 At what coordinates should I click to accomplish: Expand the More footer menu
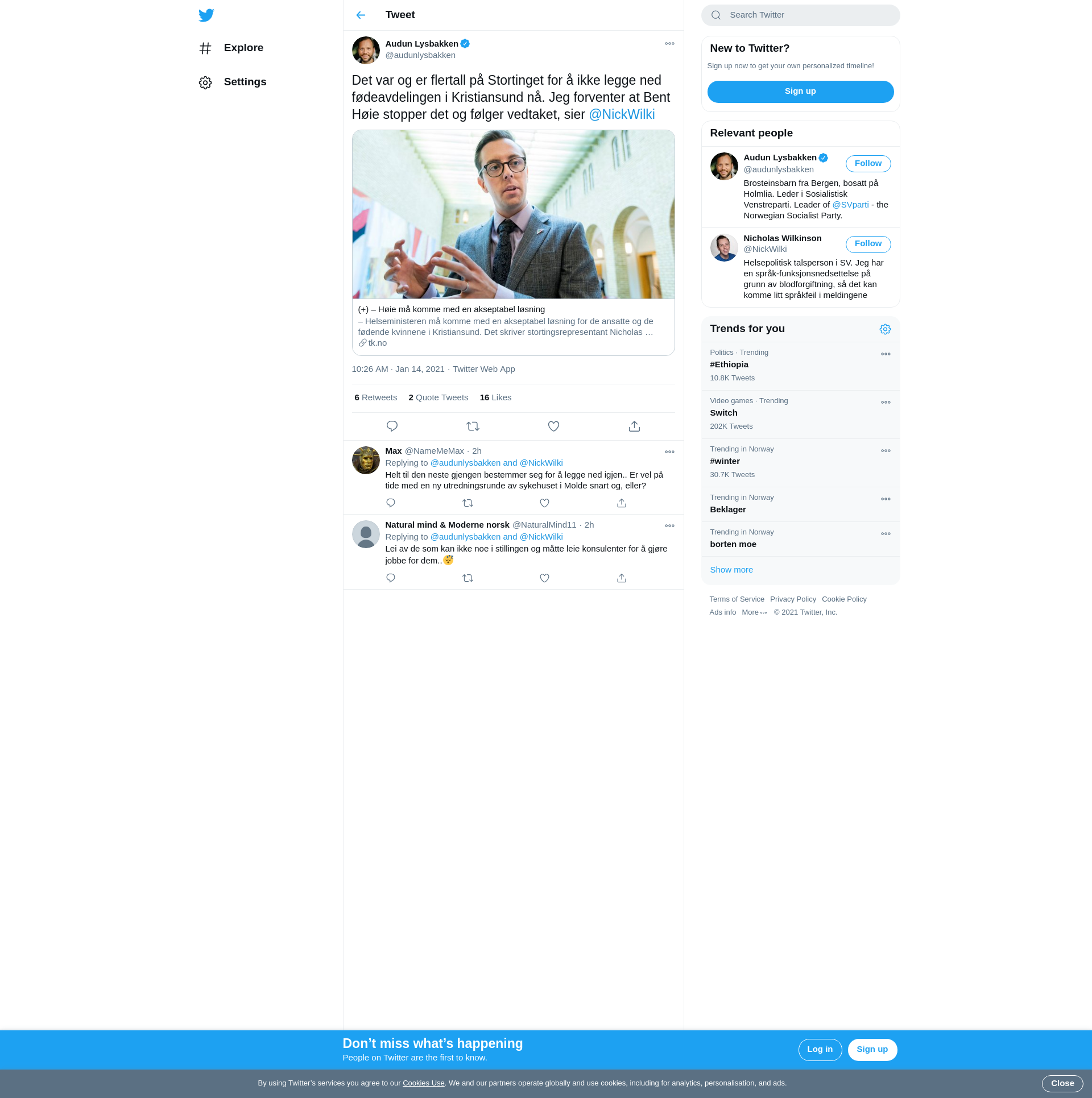tap(754, 612)
